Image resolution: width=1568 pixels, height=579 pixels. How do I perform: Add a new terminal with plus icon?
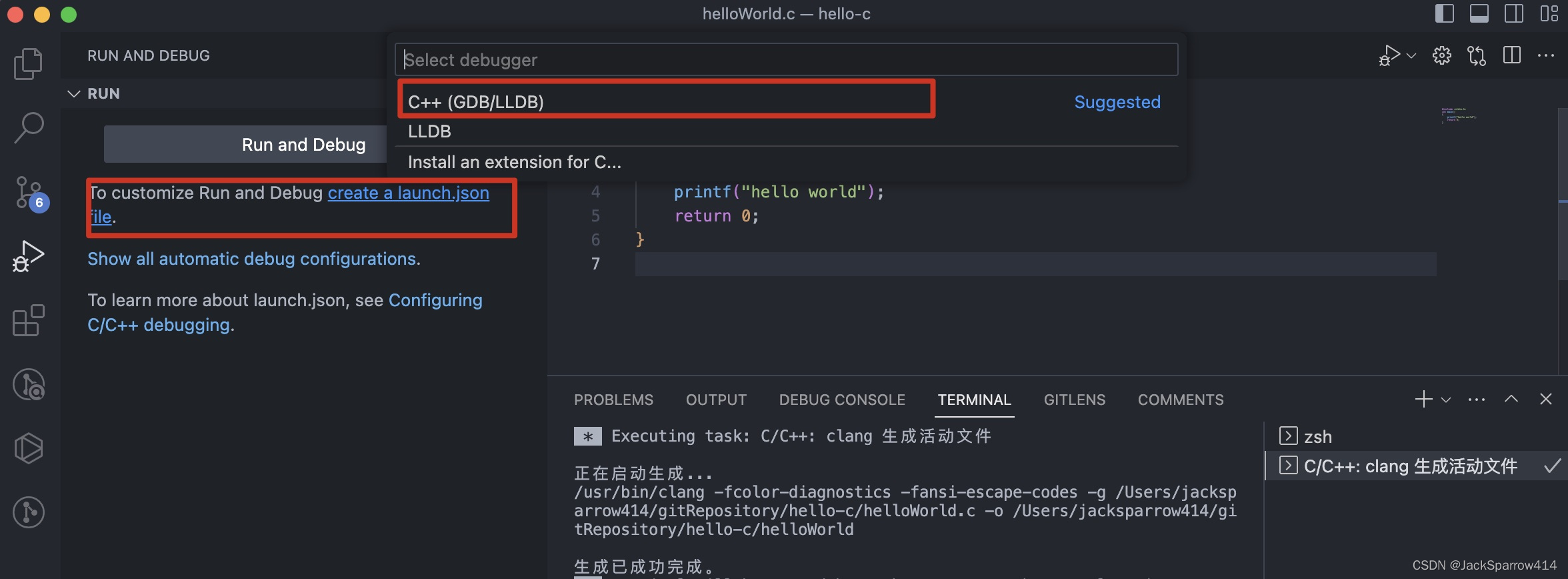click(x=1423, y=399)
